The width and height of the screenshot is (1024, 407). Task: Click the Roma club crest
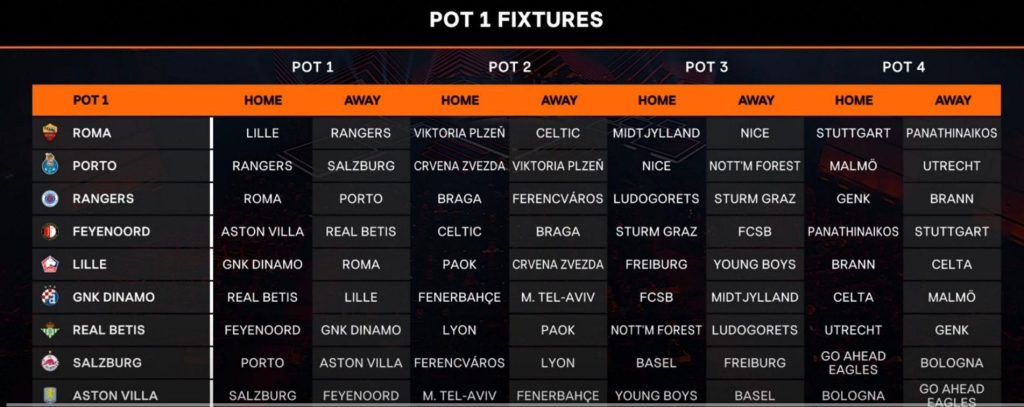coord(51,133)
